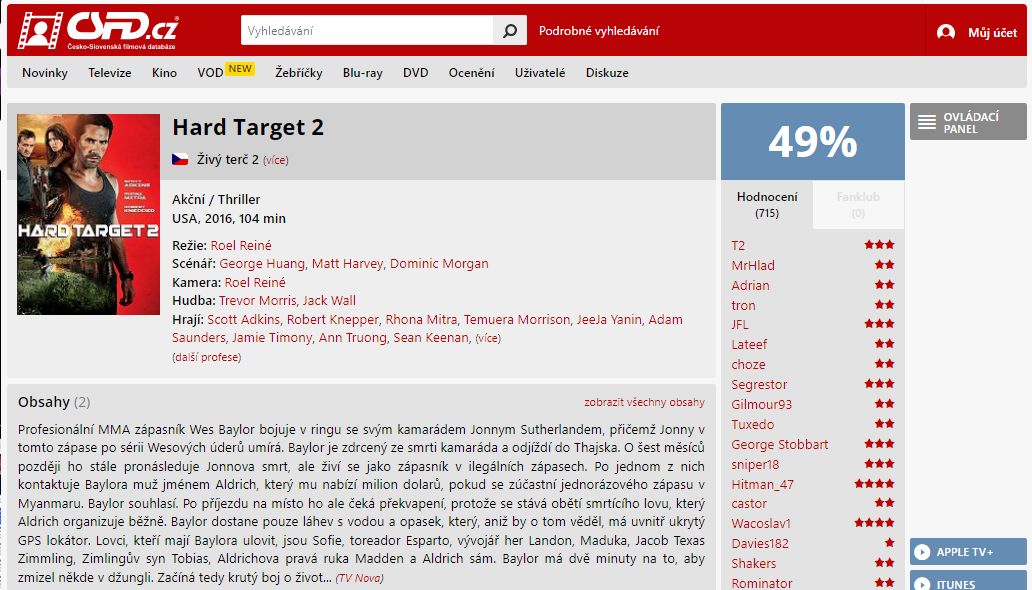1032x590 pixels.
Task: Open user Shakers's profile
Action: click(x=754, y=564)
